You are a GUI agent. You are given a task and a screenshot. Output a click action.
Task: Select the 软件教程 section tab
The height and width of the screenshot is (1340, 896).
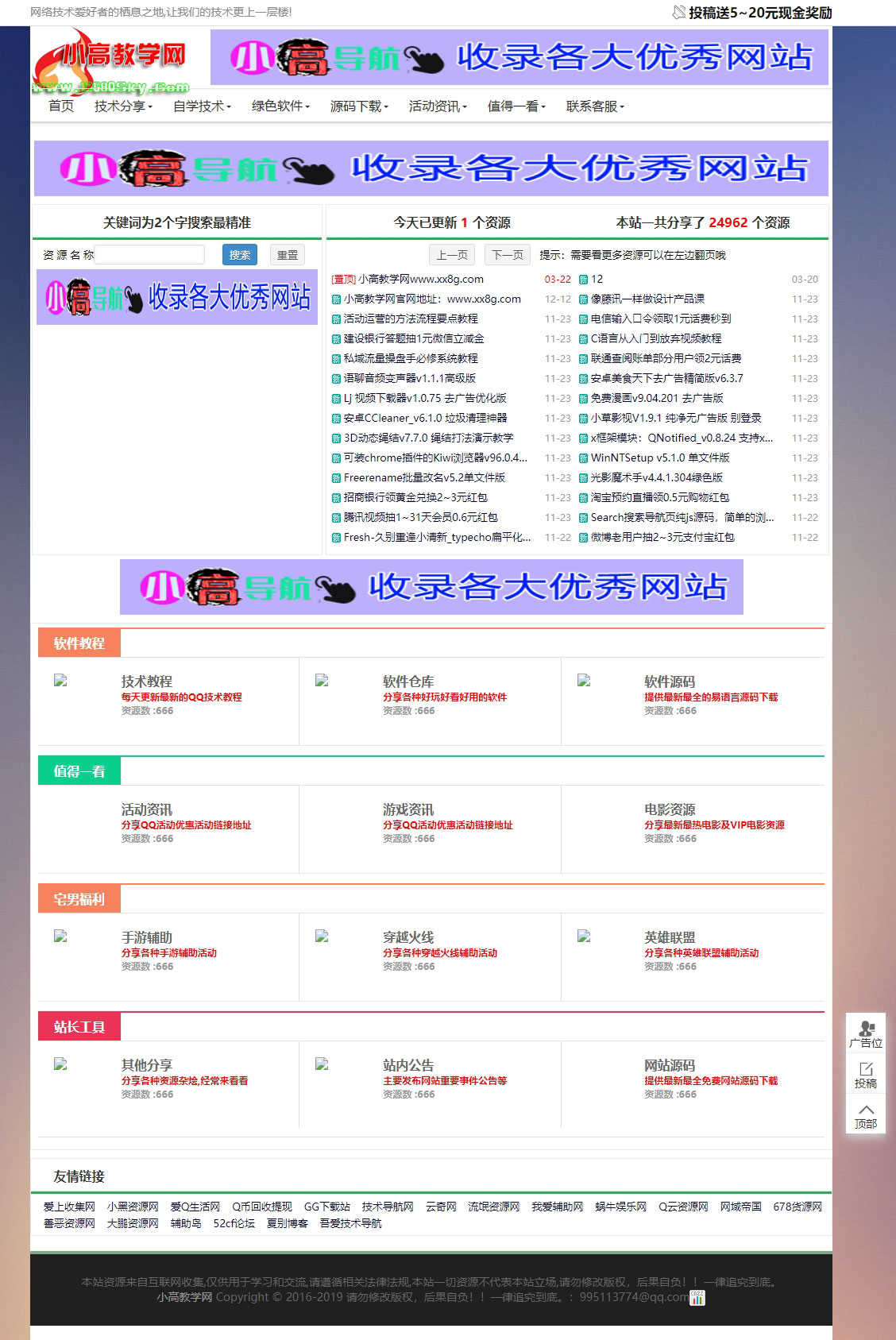coord(79,643)
